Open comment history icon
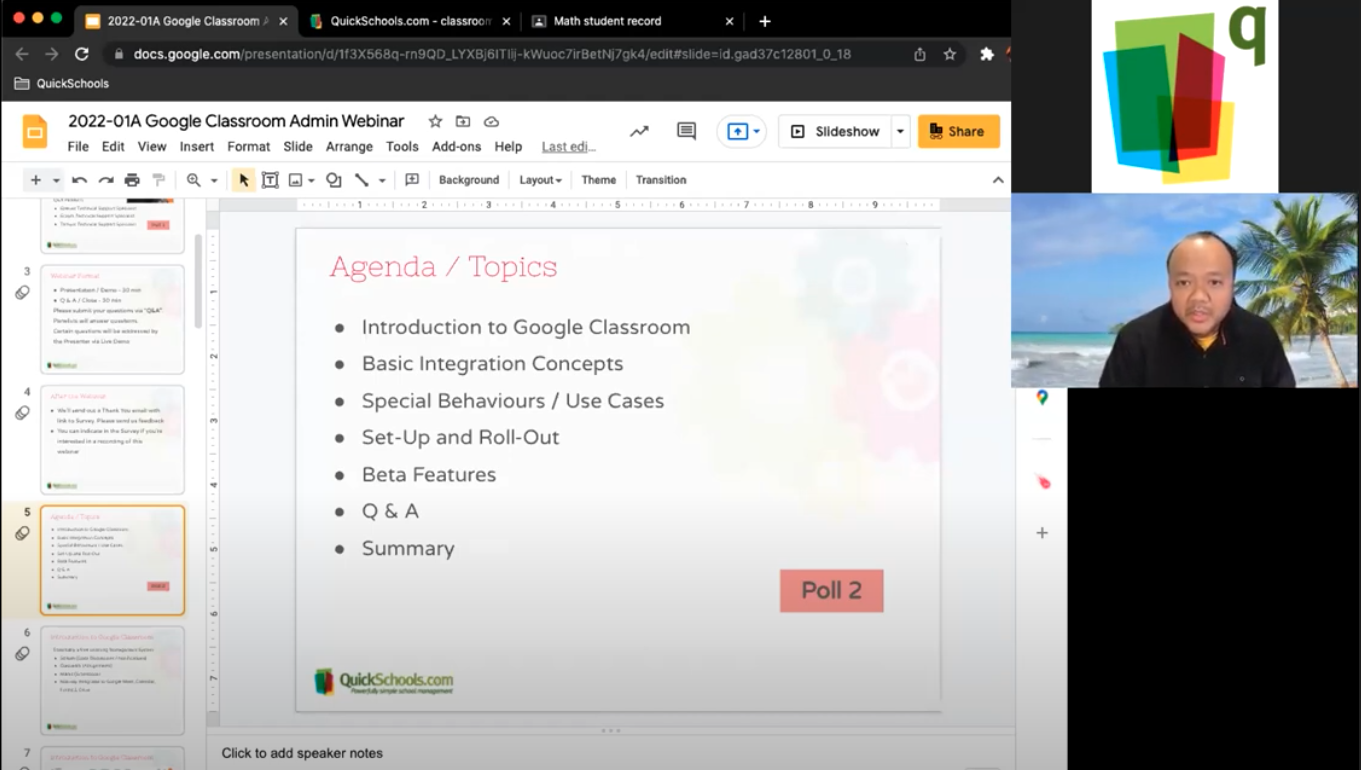This screenshot has height=770, width=1361. pos(686,131)
